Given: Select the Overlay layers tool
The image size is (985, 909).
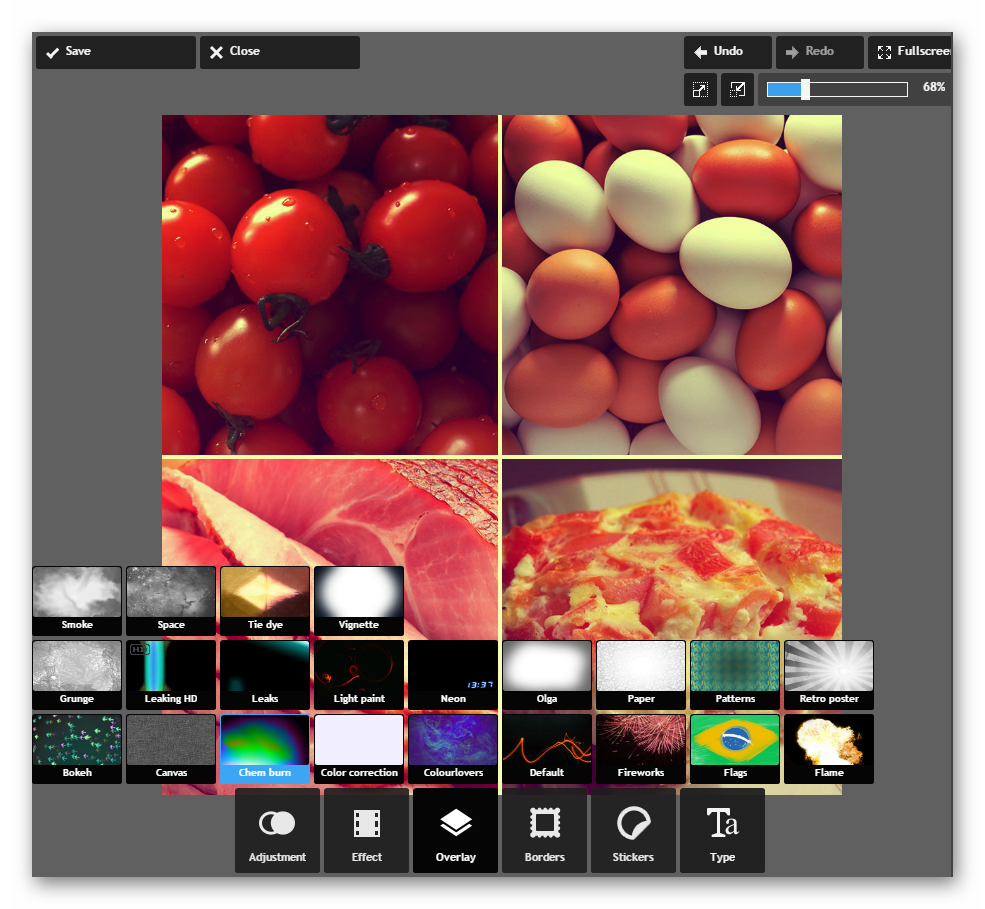Looking at the screenshot, I should coord(455,831).
